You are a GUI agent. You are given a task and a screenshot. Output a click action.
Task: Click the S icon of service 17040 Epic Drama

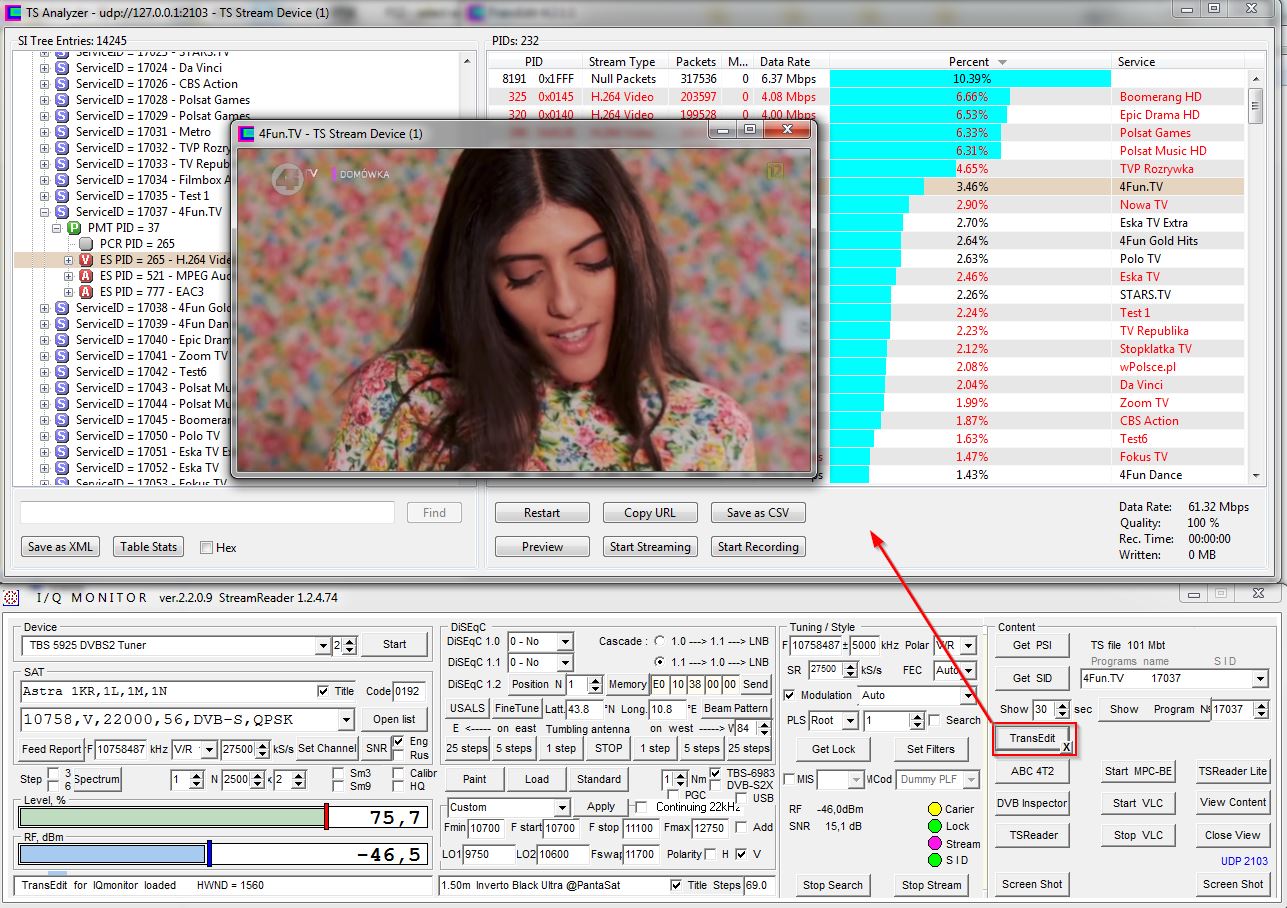point(62,340)
